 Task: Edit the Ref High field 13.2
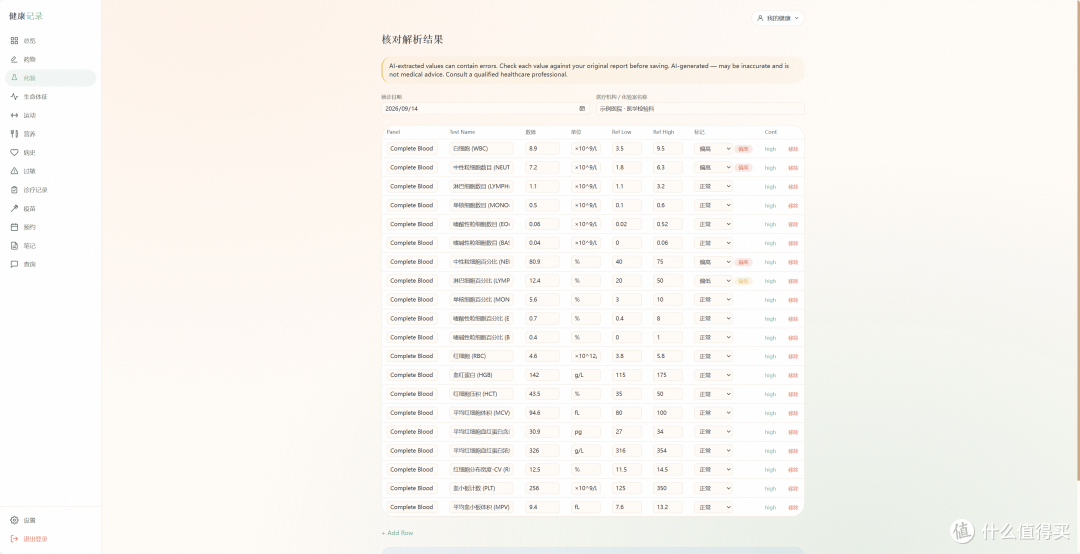tap(667, 507)
